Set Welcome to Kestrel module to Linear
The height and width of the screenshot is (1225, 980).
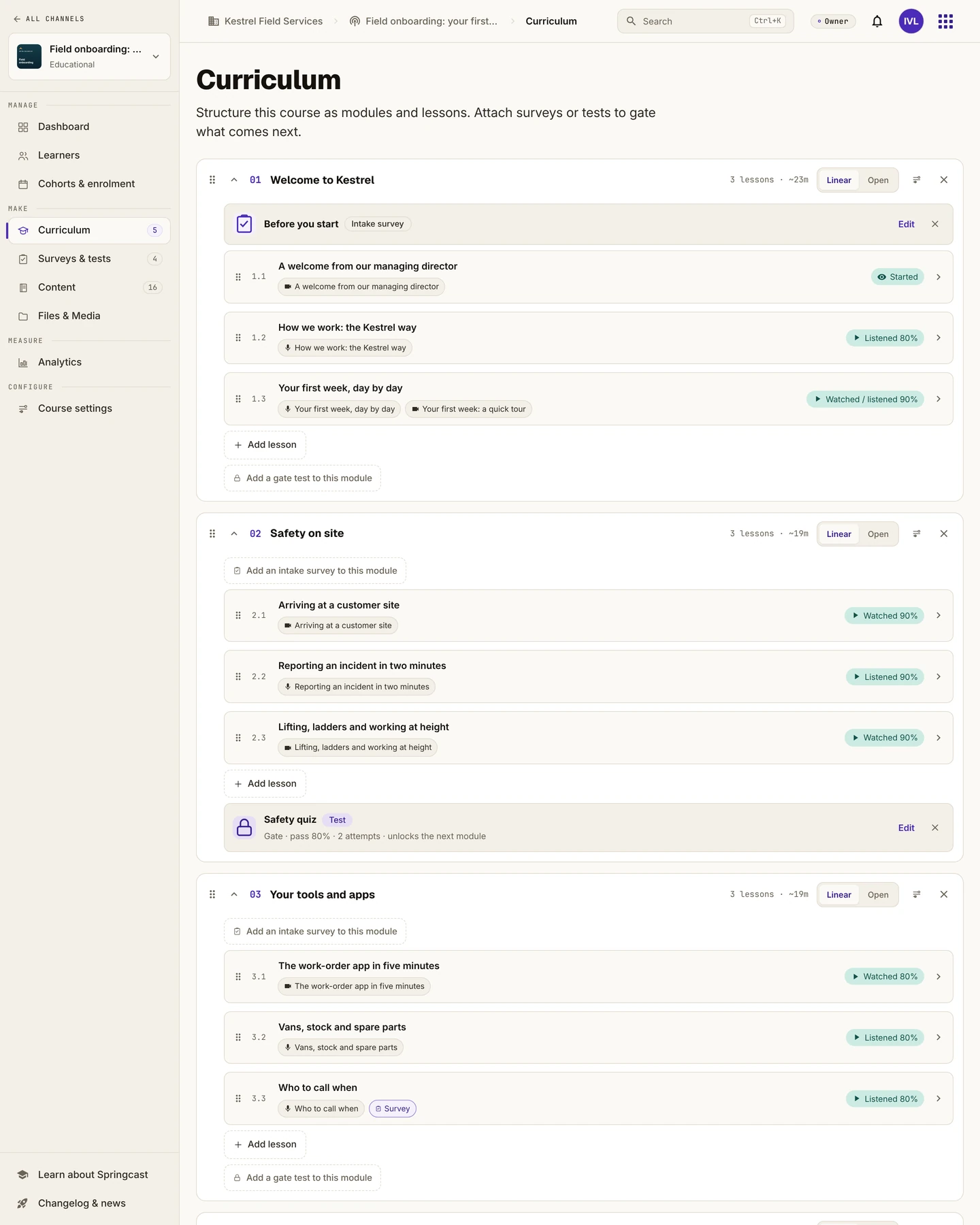[839, 180]
